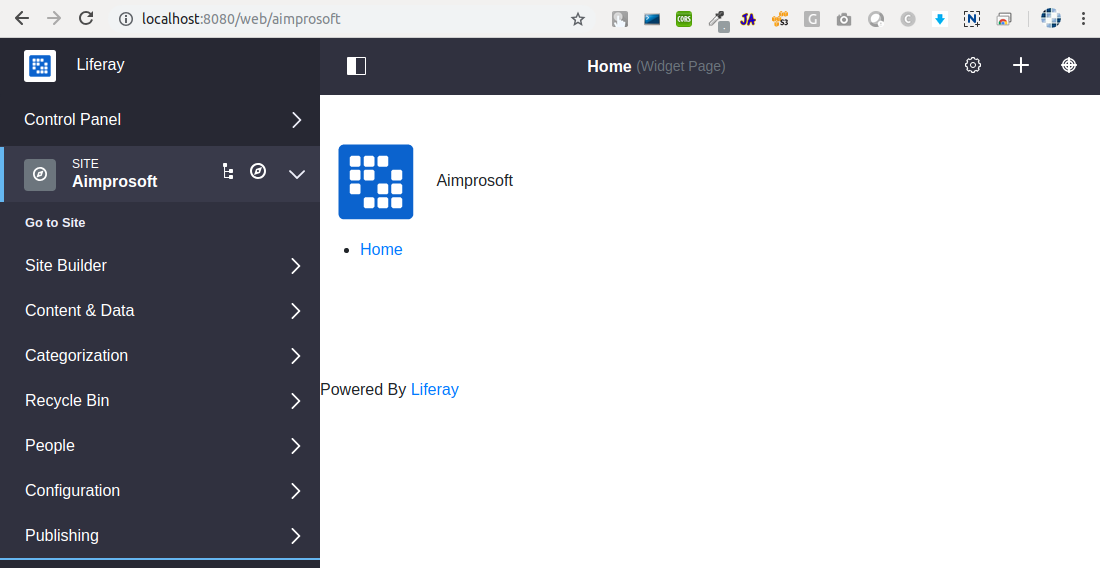Expand the Categorization menu

(296, 356)
